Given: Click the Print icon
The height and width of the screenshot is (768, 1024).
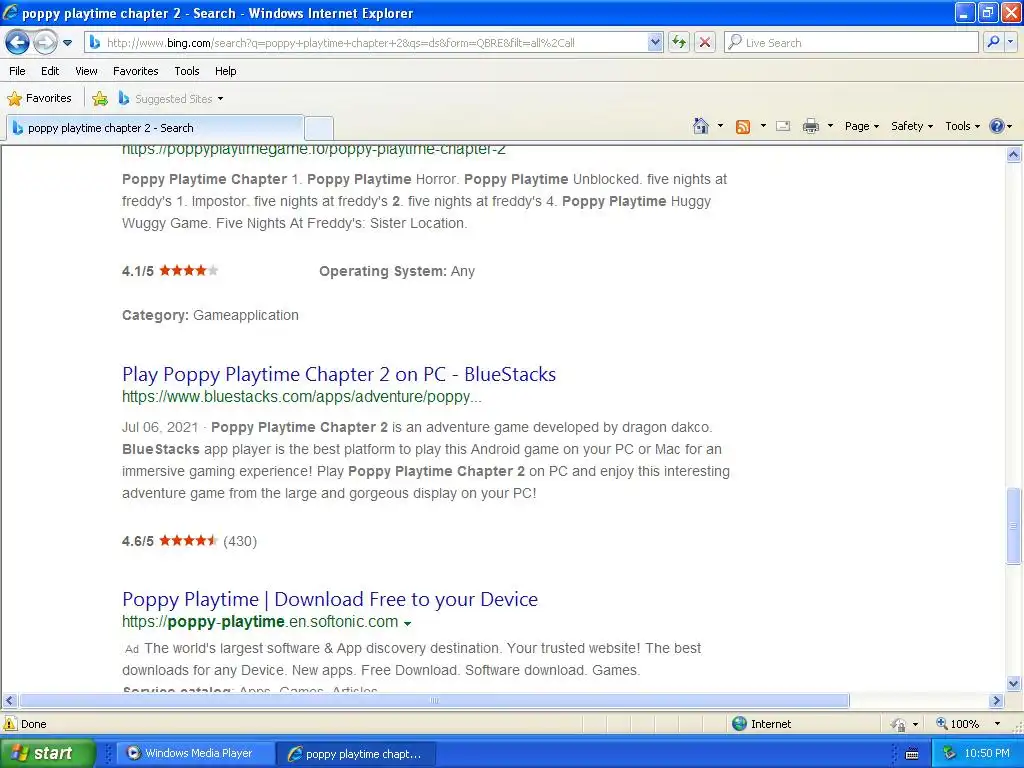Looking at the screenshot, I should (810, 126).
